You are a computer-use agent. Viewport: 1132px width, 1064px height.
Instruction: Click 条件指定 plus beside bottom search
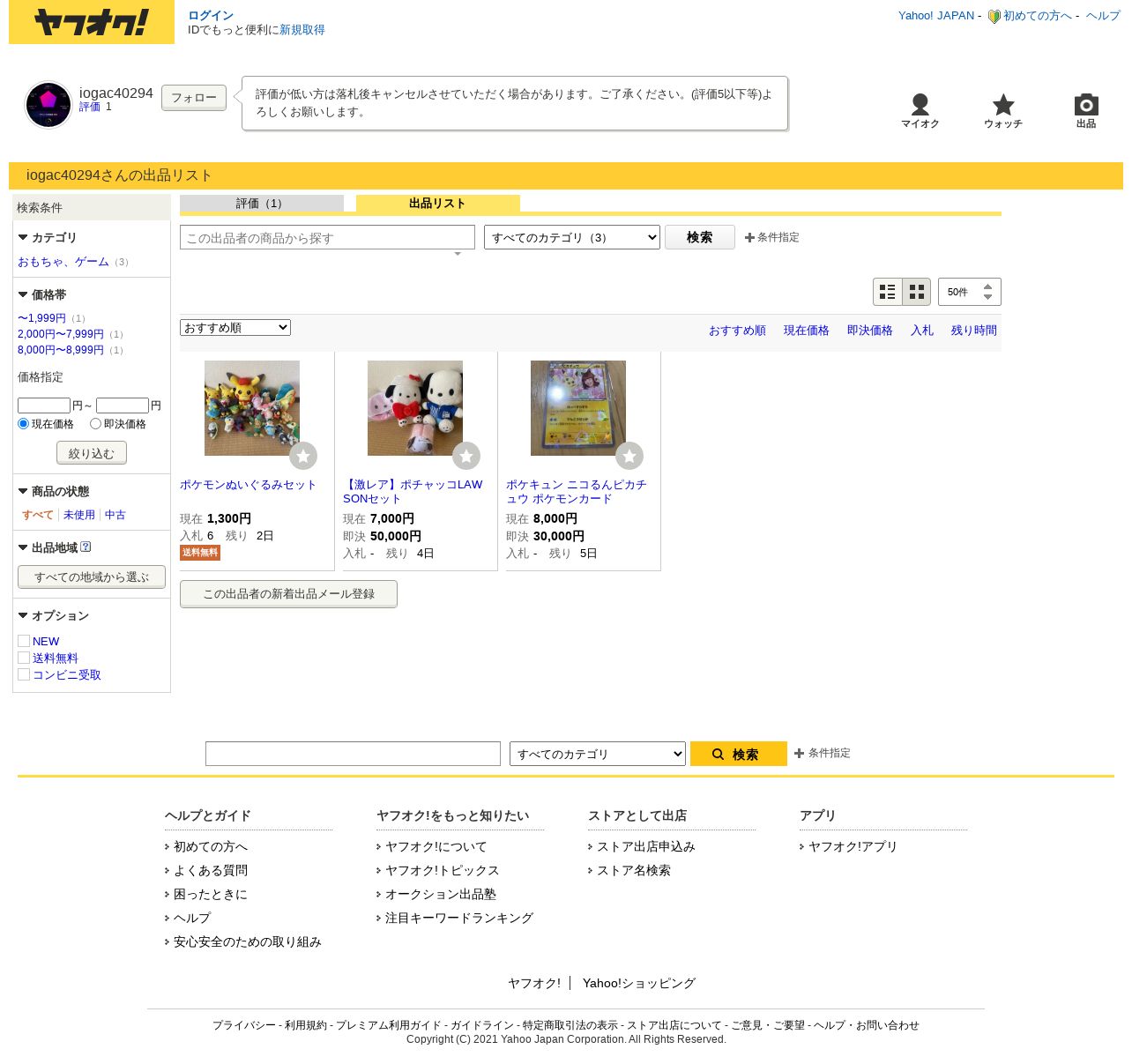[x=799, y=753]
